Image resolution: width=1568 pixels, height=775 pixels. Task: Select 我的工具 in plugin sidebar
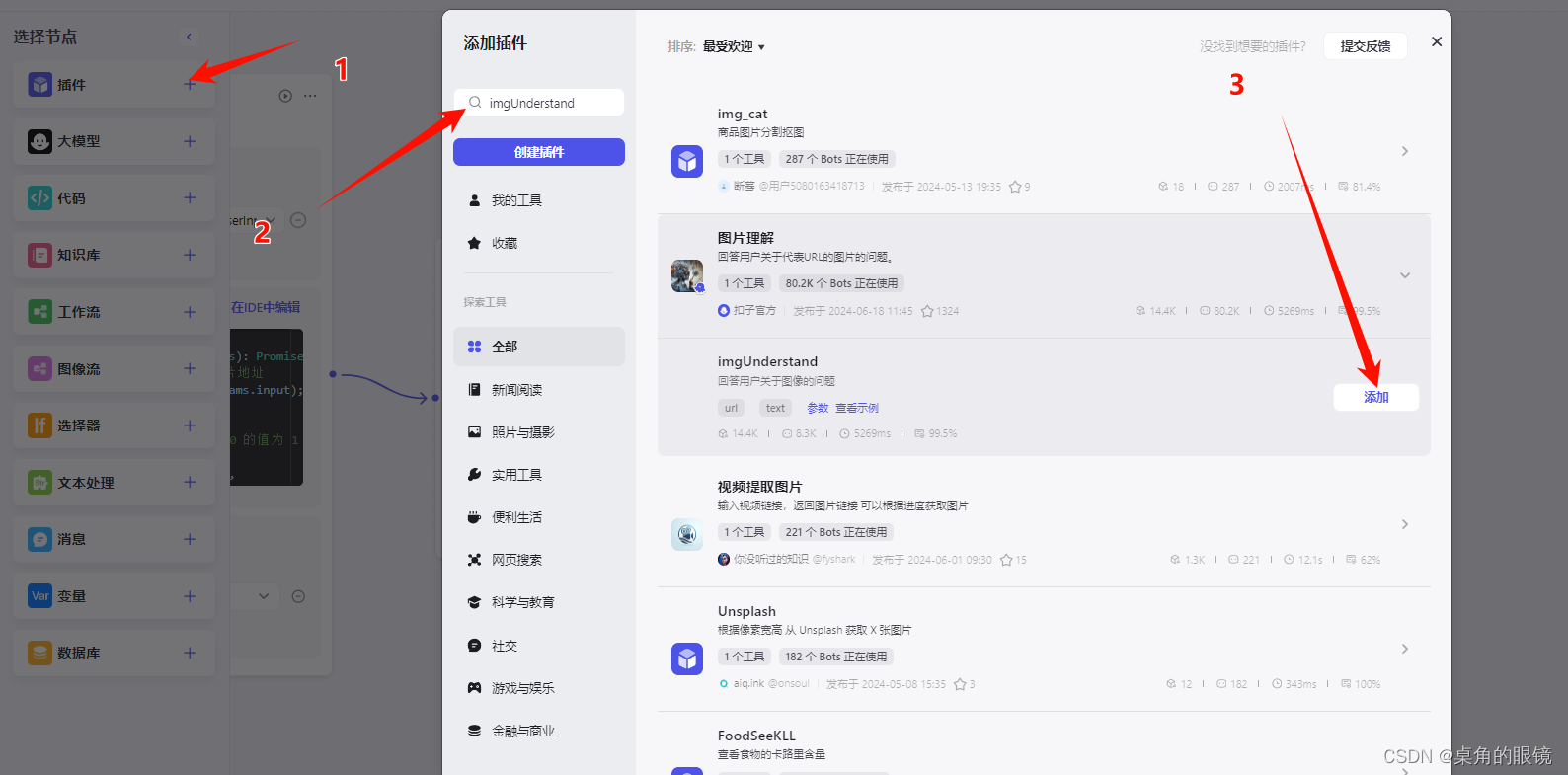539,200
